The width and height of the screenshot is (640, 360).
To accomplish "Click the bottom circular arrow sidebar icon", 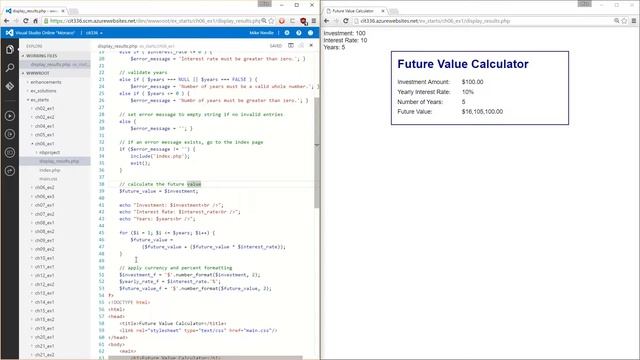I will point(10,171).
